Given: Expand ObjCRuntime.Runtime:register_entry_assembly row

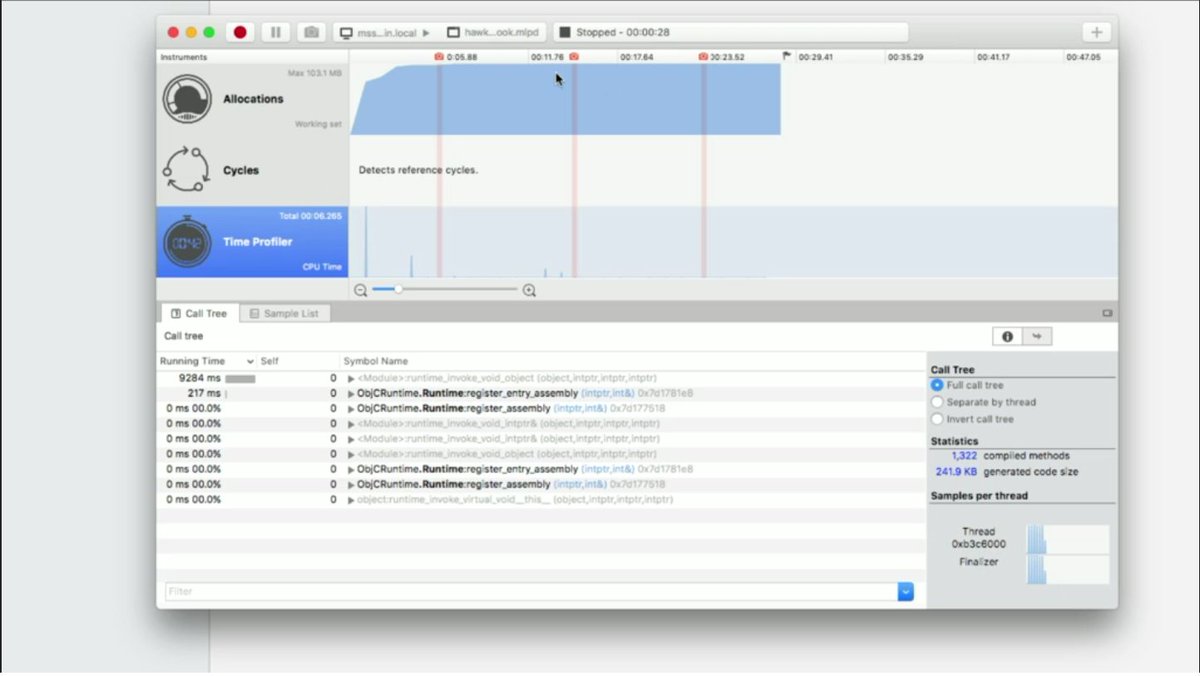Looking at the screenshot, I should tap(349, 393).
